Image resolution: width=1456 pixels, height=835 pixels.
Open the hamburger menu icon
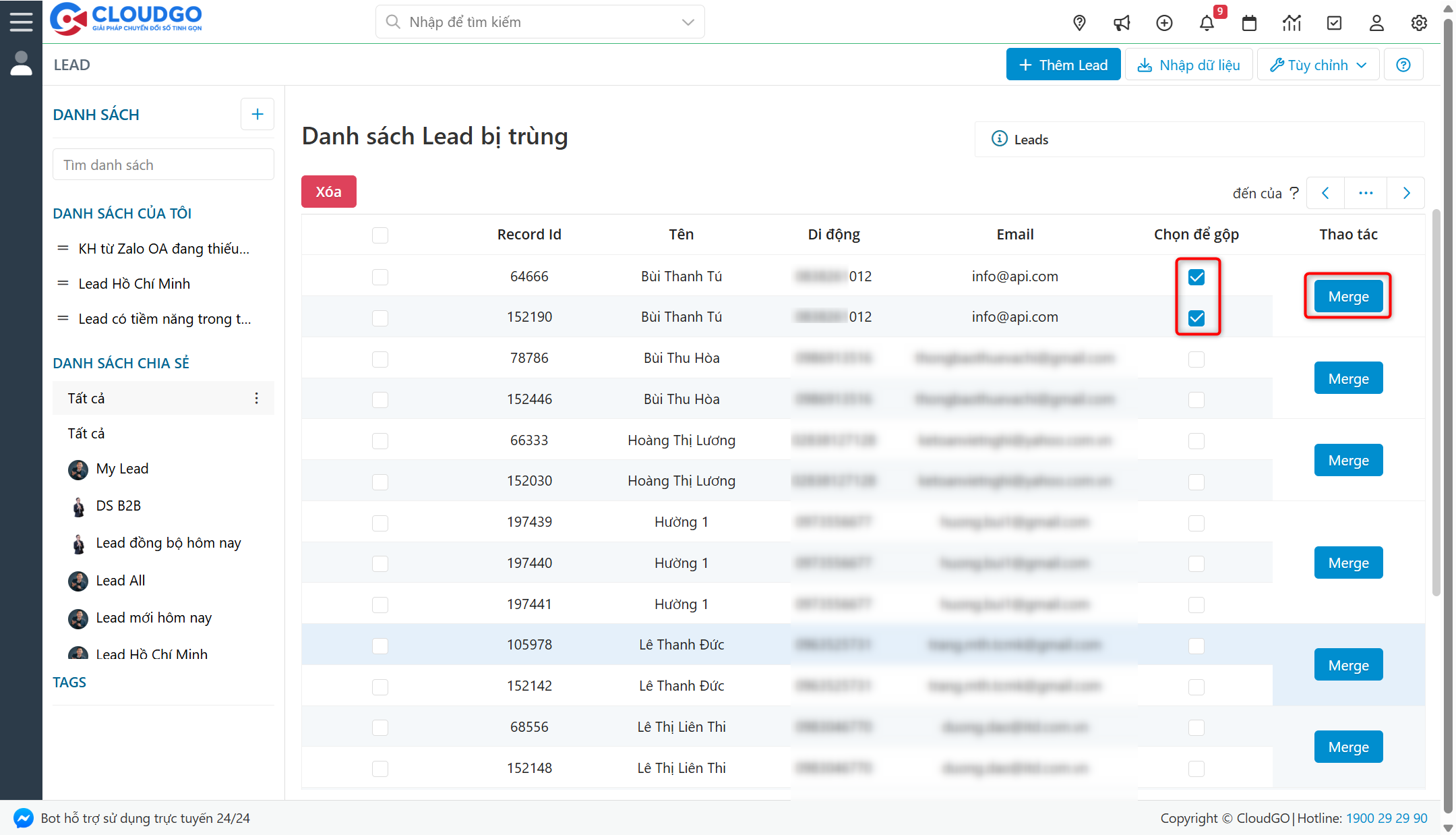pos(21,22)
